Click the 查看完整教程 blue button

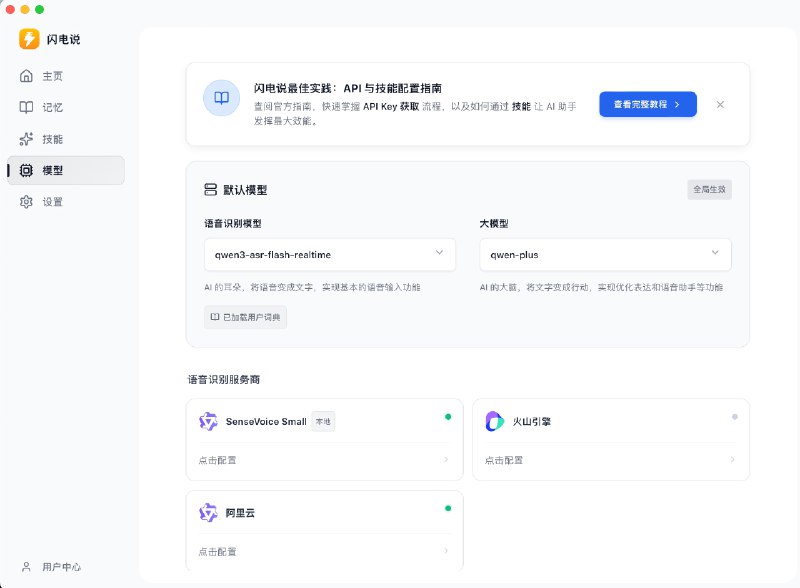(647, 103)
